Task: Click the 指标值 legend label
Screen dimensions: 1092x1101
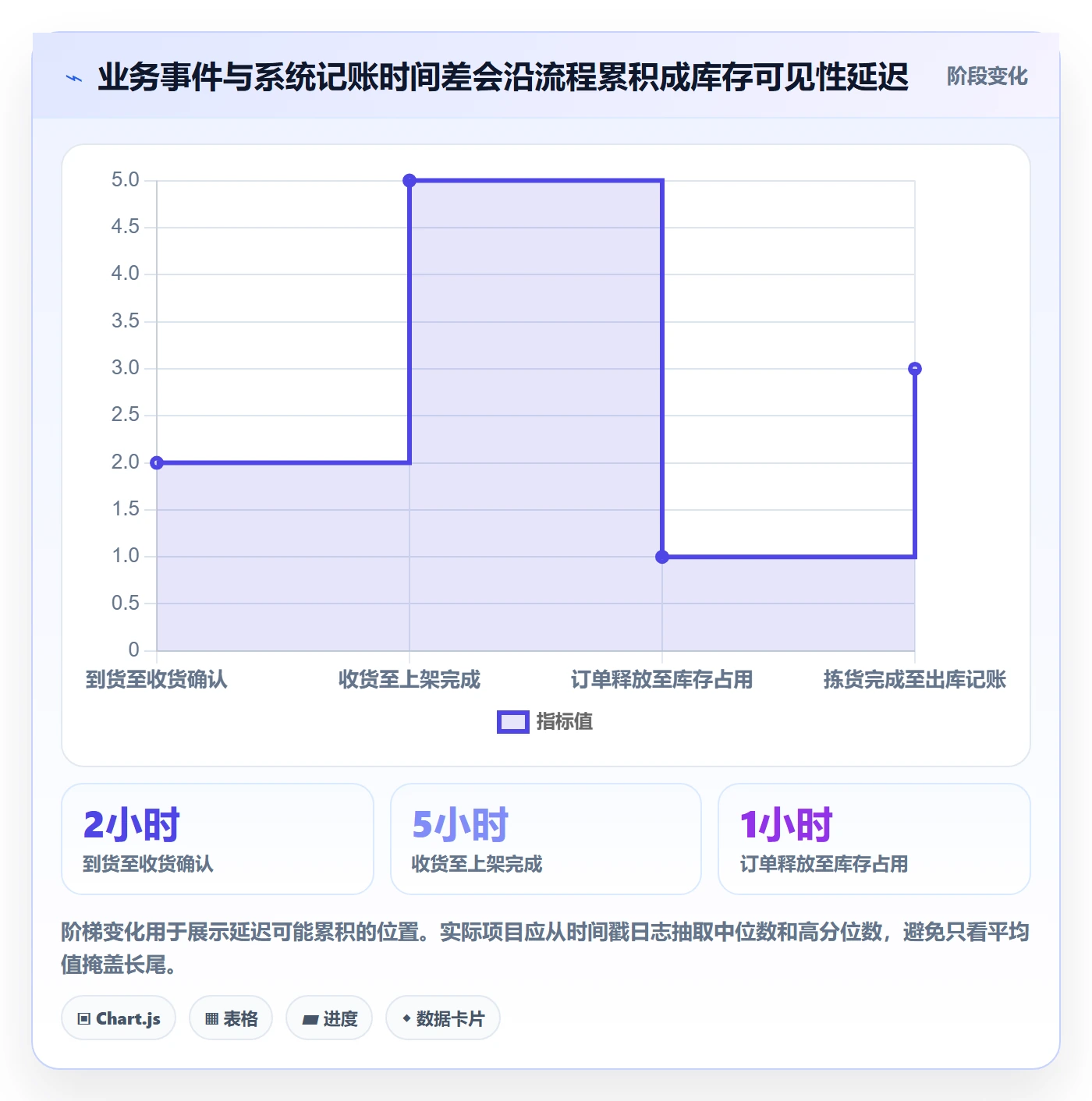Action: point(565,722)
